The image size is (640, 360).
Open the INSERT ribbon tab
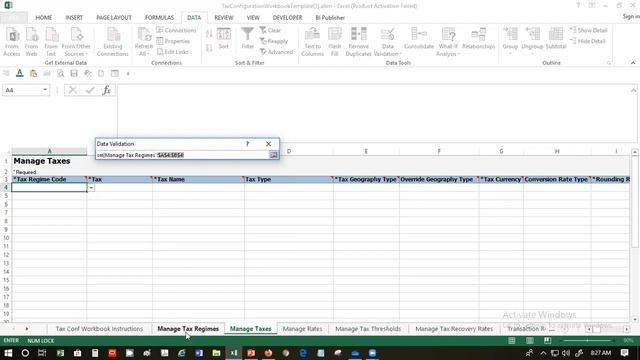click(x=74, y=18)
